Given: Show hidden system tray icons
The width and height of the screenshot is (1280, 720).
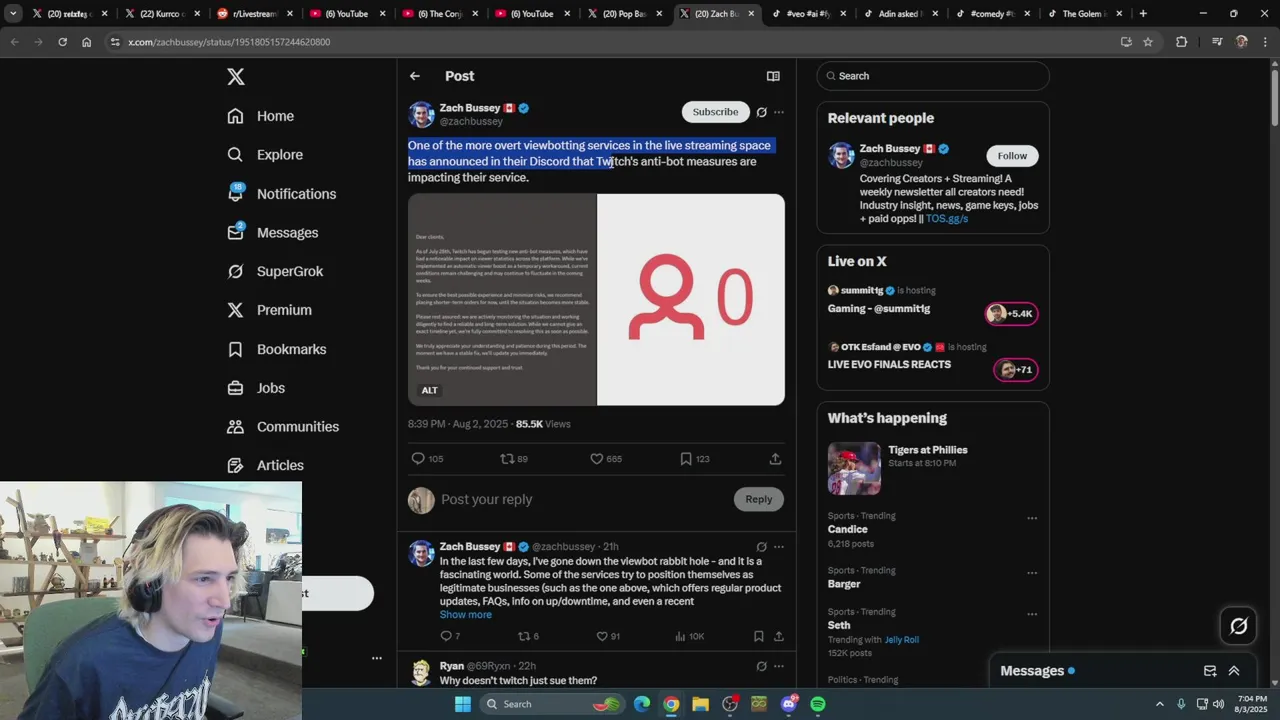Looking at the screenshot, I should tap(1160, 704).
